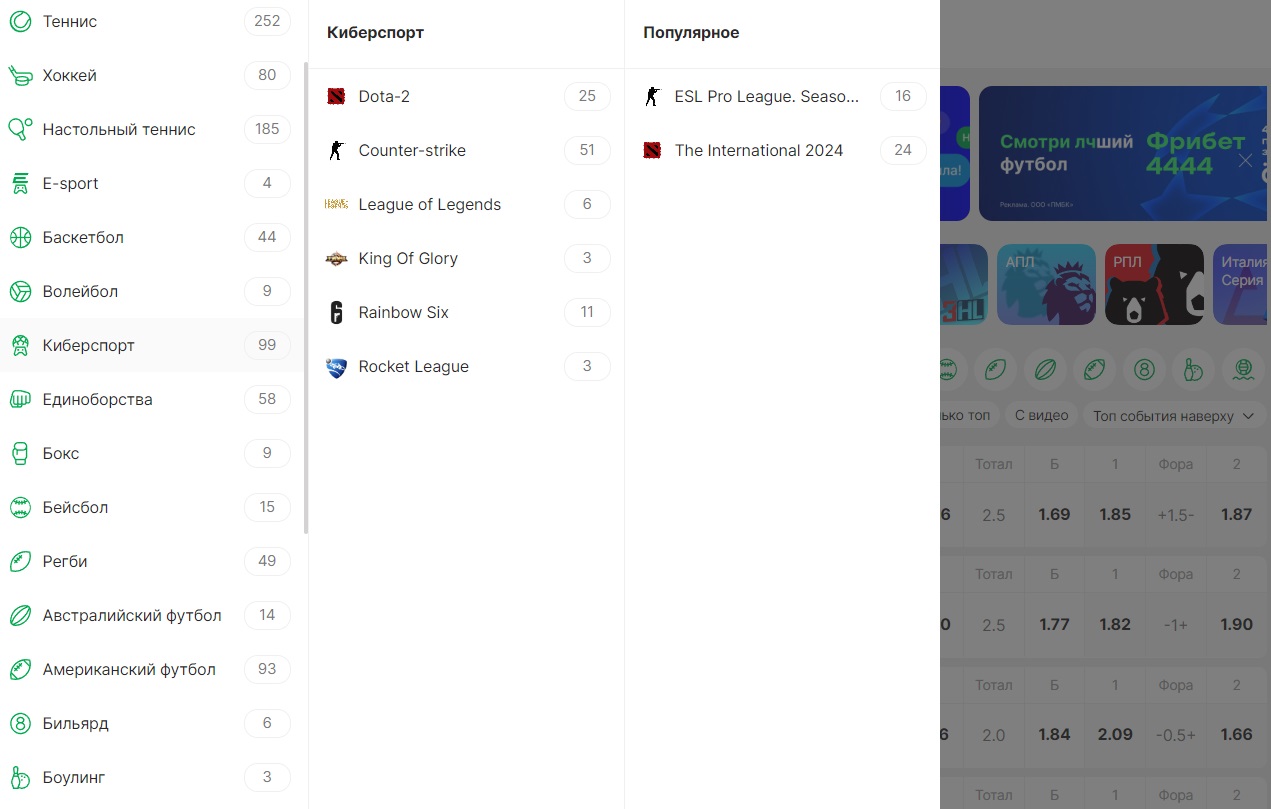1271x809 pixels.
Task: Click the Боулинг category label
Action: 74,777
